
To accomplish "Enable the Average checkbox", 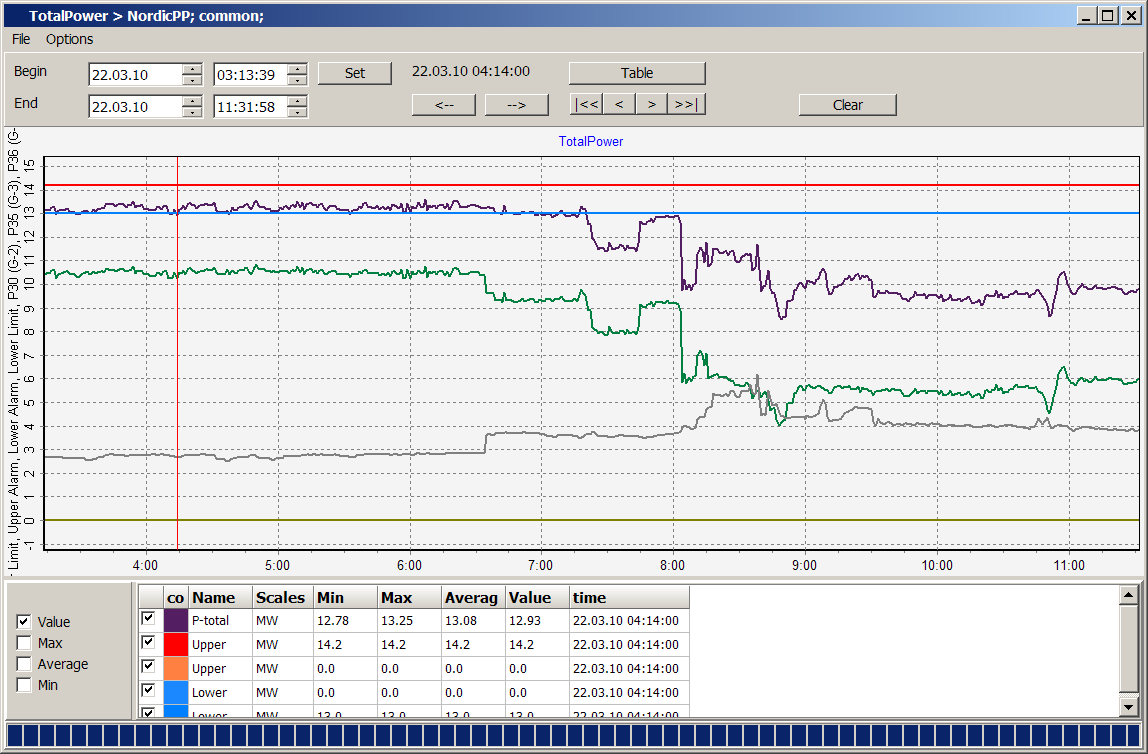I will 23,664.
